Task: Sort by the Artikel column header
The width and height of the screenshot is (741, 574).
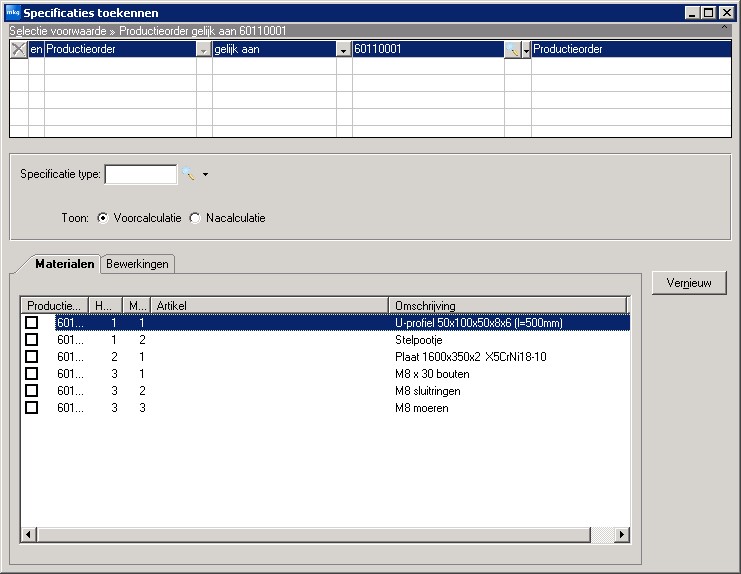Action: 269,306
